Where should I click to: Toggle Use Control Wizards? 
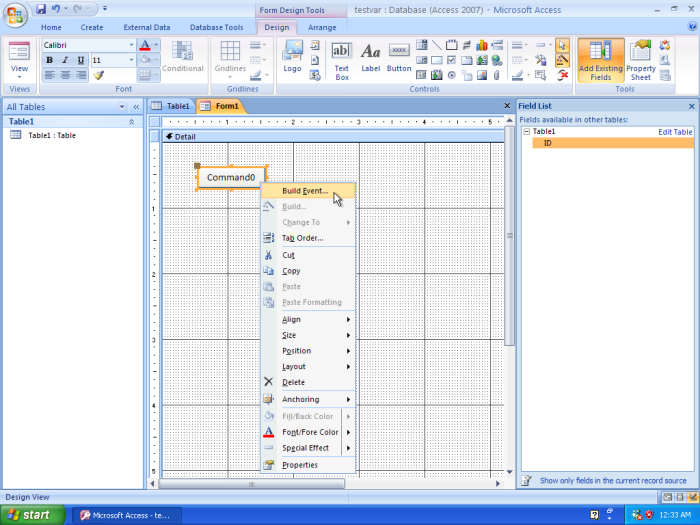point(562,60)
